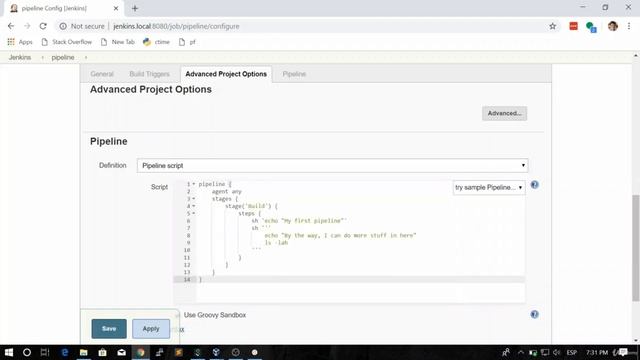Collapse the code fold on line 1
The height and width of the screenshot is (360, 640).
point(194,184)
